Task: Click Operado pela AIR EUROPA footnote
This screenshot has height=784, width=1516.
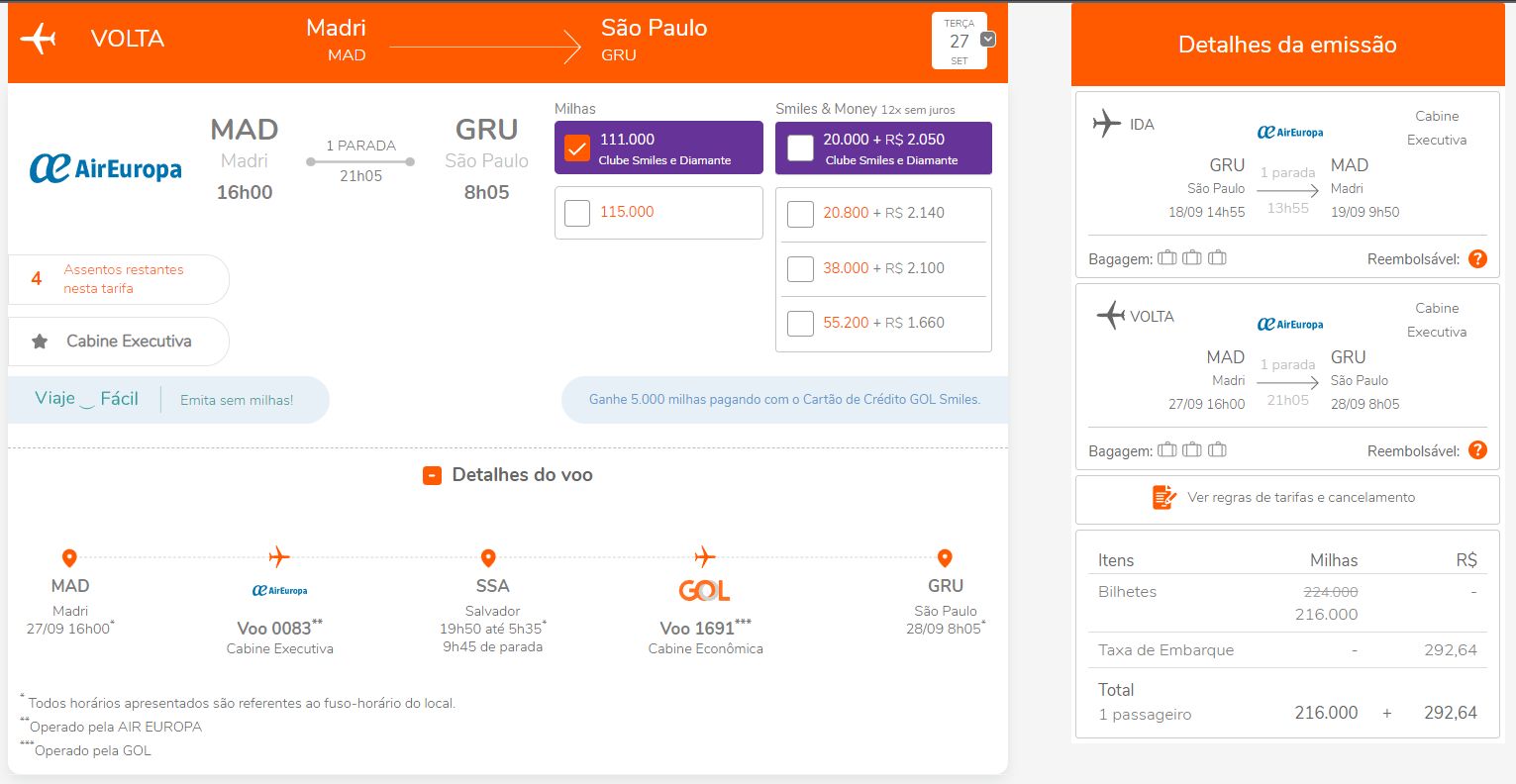Action: (111, 727)
